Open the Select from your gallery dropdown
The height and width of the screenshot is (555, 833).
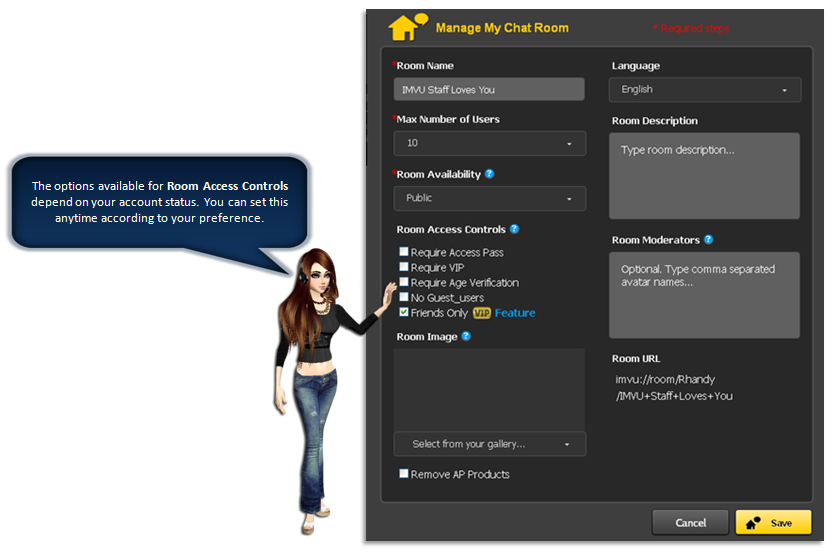tap(489, 444)
